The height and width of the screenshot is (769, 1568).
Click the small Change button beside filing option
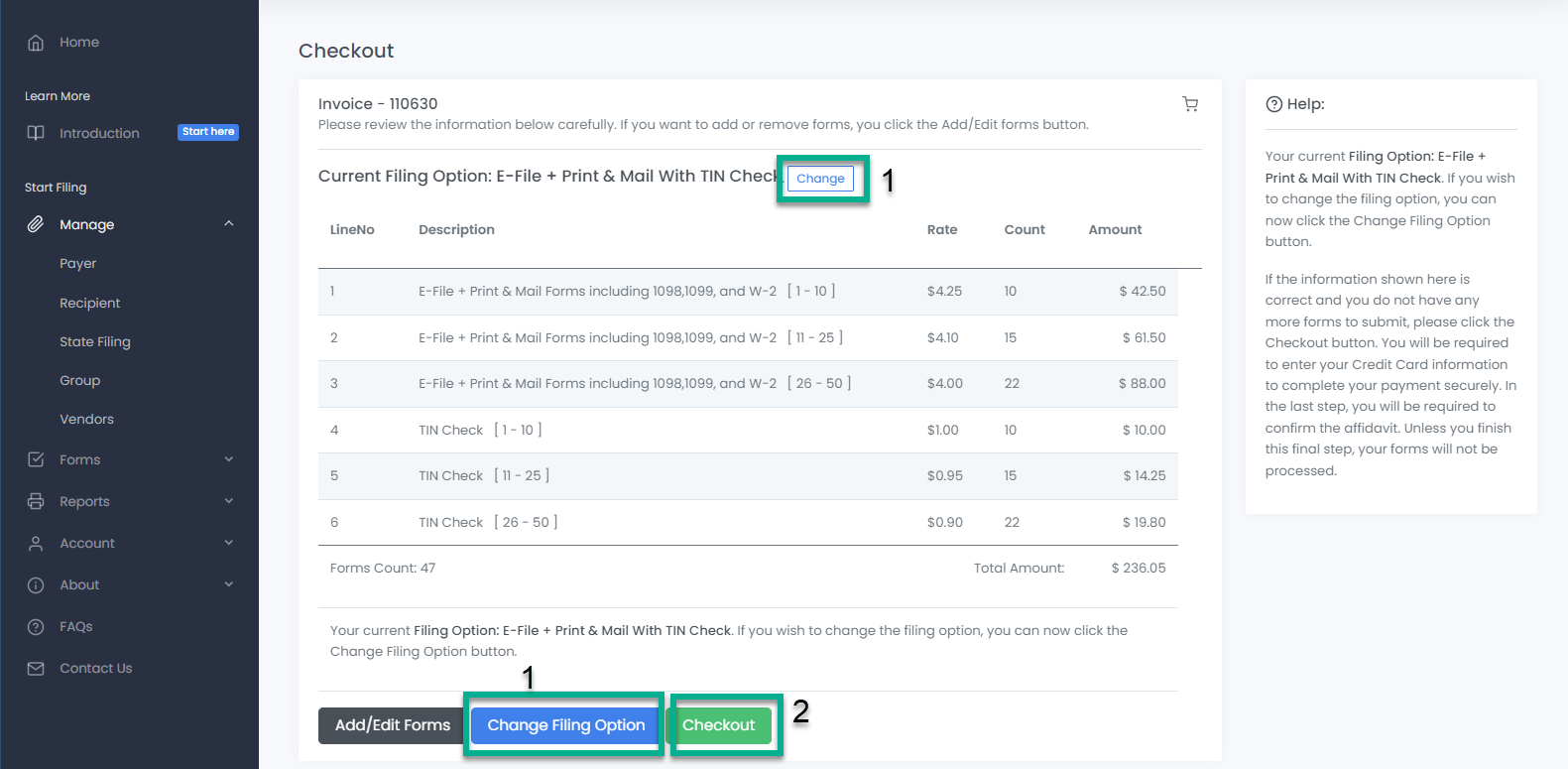pyautogui.click(x=820, y=179)
